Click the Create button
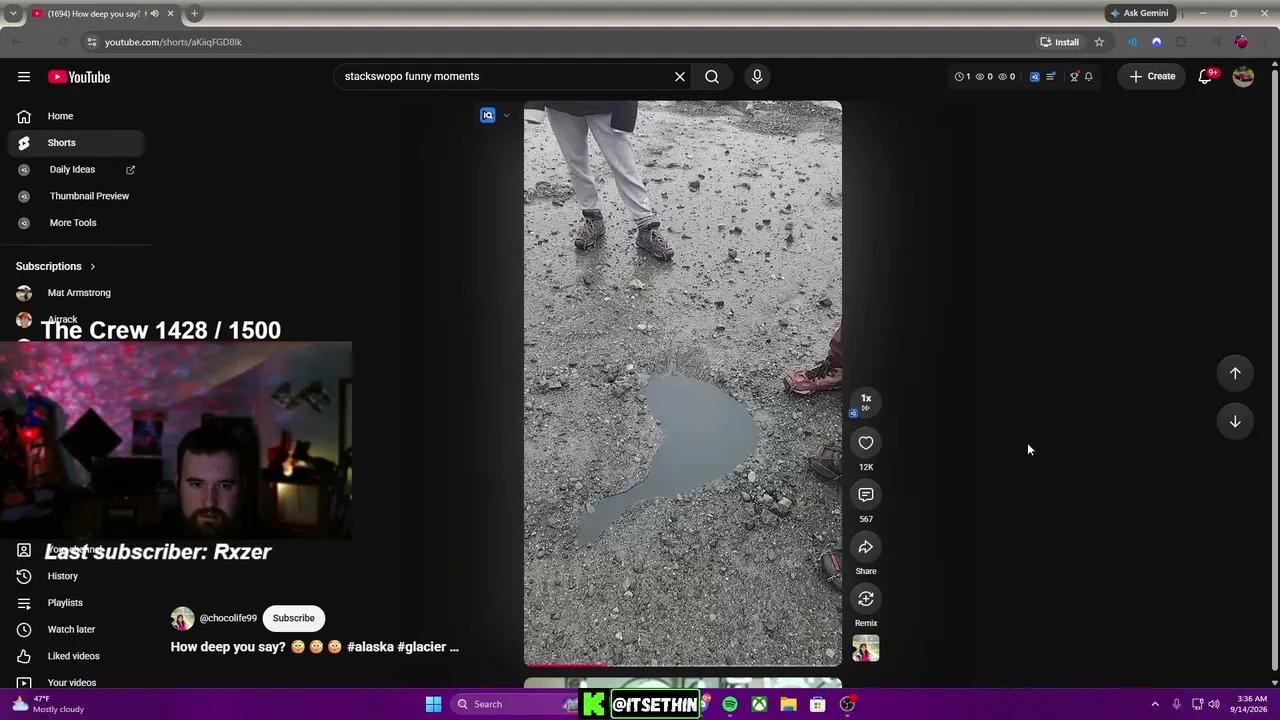This screenshot has width=1280, height=720. coord(1152,76)
